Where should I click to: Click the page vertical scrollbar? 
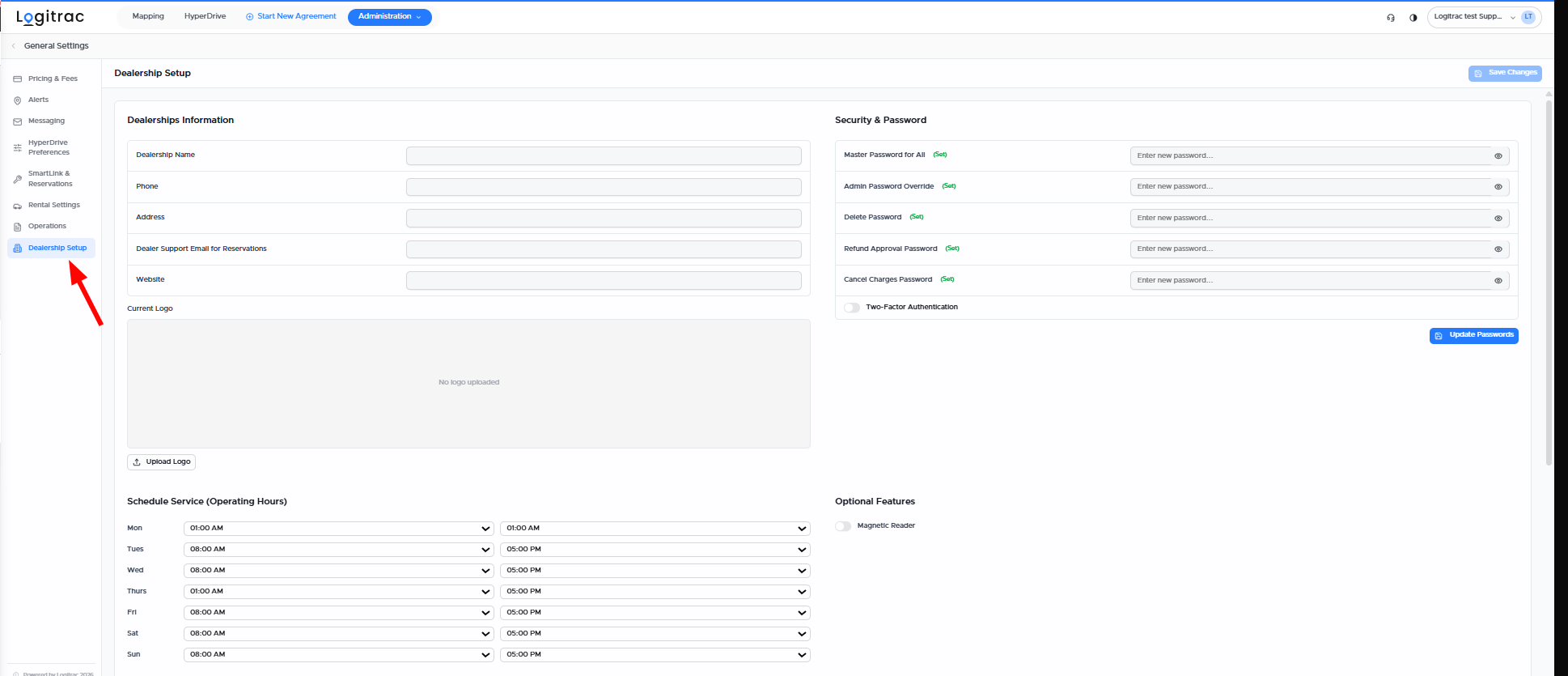point(1549,282)
